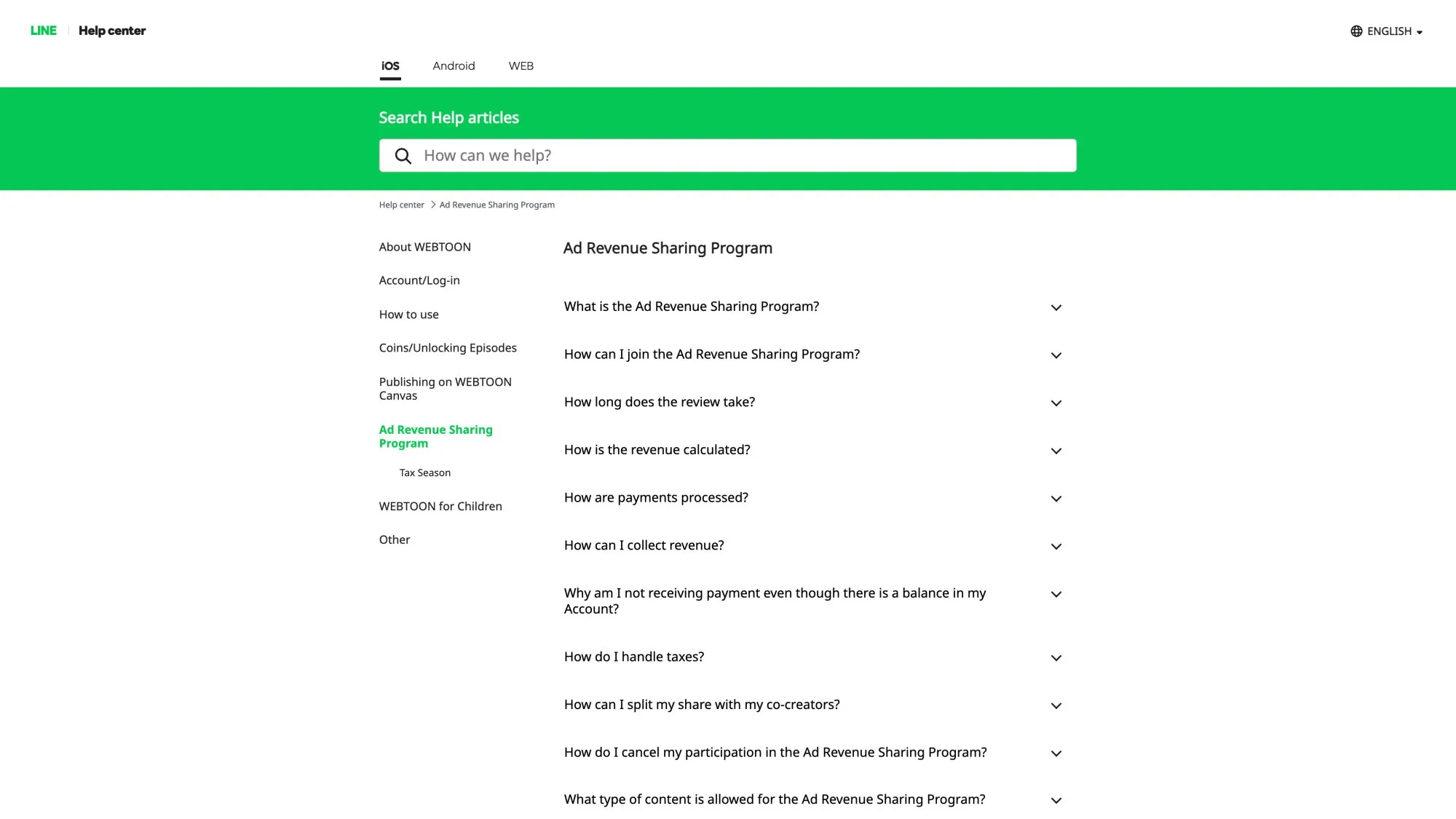The height and width of the screenshot is (819, 1456).
Task: Expand 'How is the revenue calculated?'
Action: [657, 450]
